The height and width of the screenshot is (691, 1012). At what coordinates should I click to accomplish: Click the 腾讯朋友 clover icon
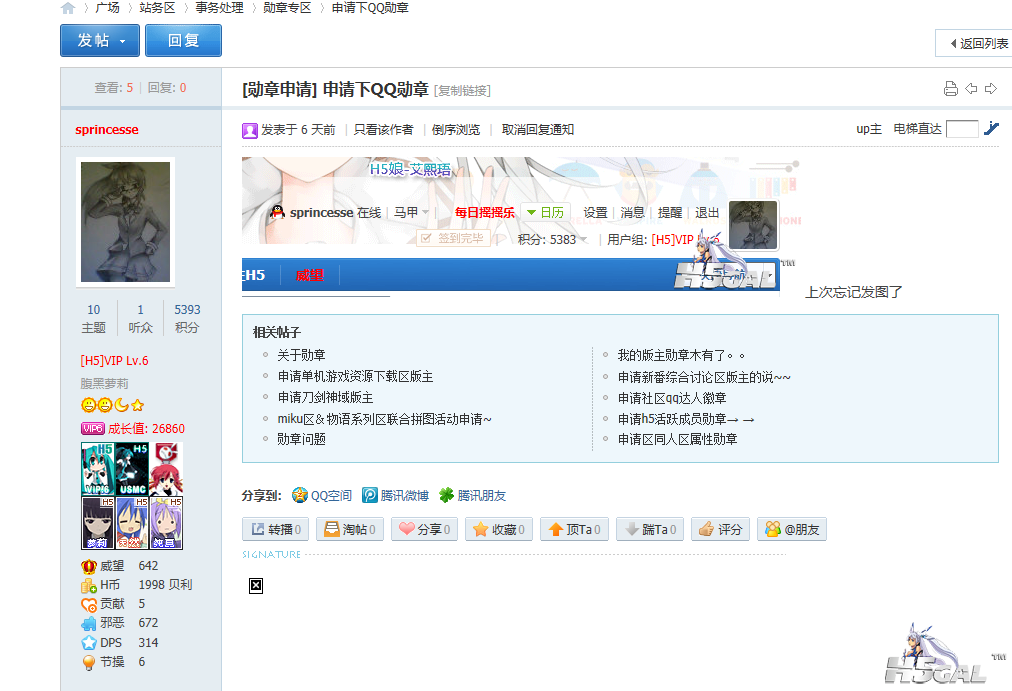click(x=447, y=495)
